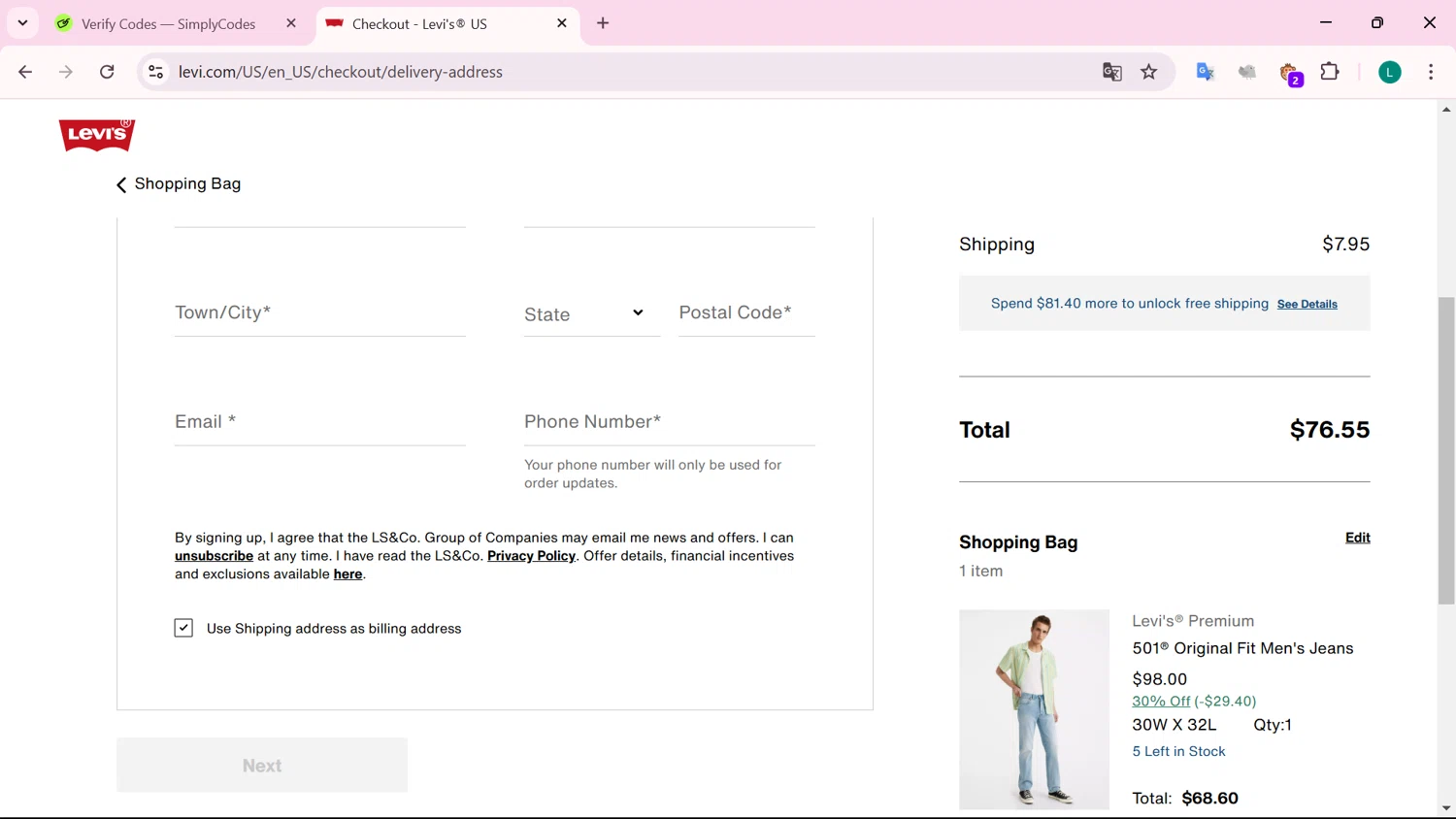
Task: Toggle Use Shipping address as billing
Action: click(183, 628)
